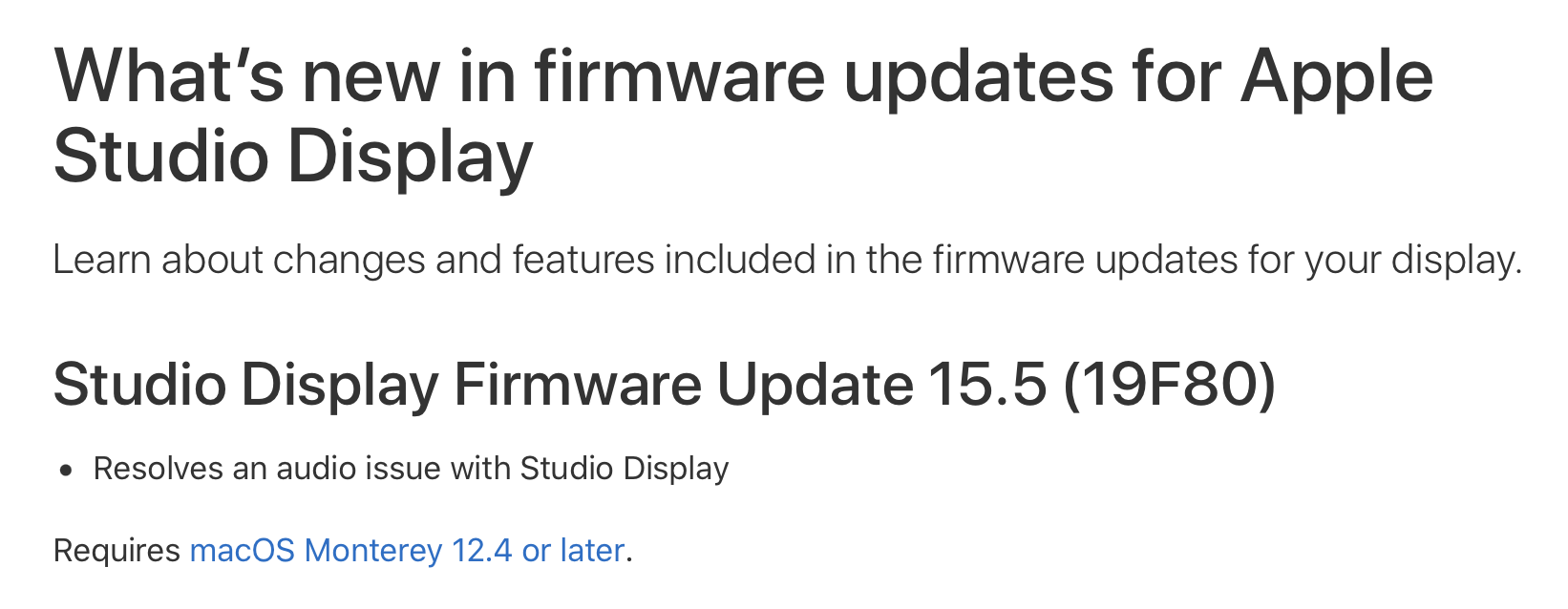The width and height of the screenshot is (1568, 609).
Task: Click the word "display." ending the intro
Action: [1456, 261]
